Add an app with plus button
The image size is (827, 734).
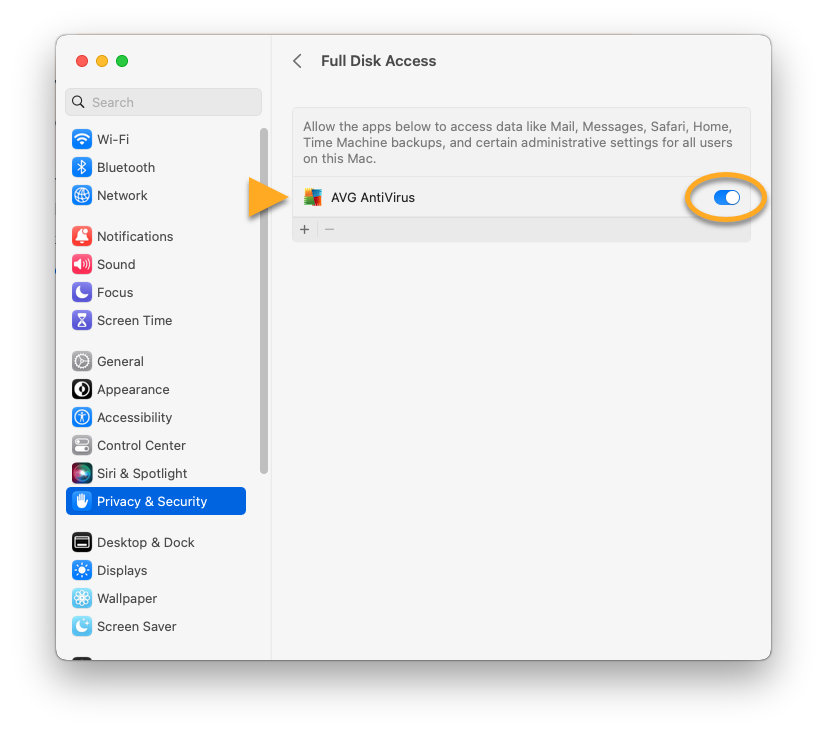pyautogui.click(x=305, y=229)
